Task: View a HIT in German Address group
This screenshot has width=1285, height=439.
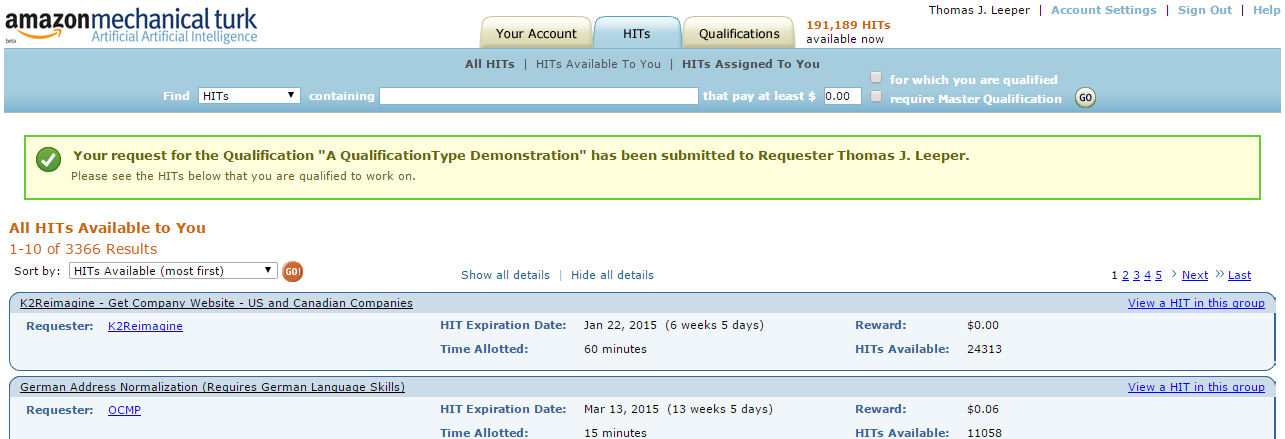Action: click(x=1196, y=387)
